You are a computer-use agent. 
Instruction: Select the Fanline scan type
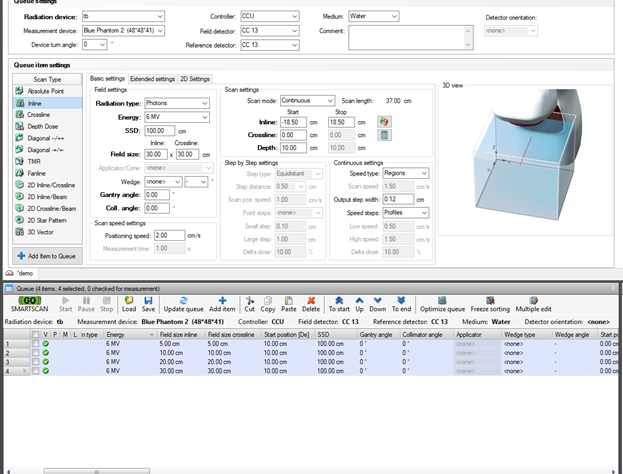coord(47,173)
